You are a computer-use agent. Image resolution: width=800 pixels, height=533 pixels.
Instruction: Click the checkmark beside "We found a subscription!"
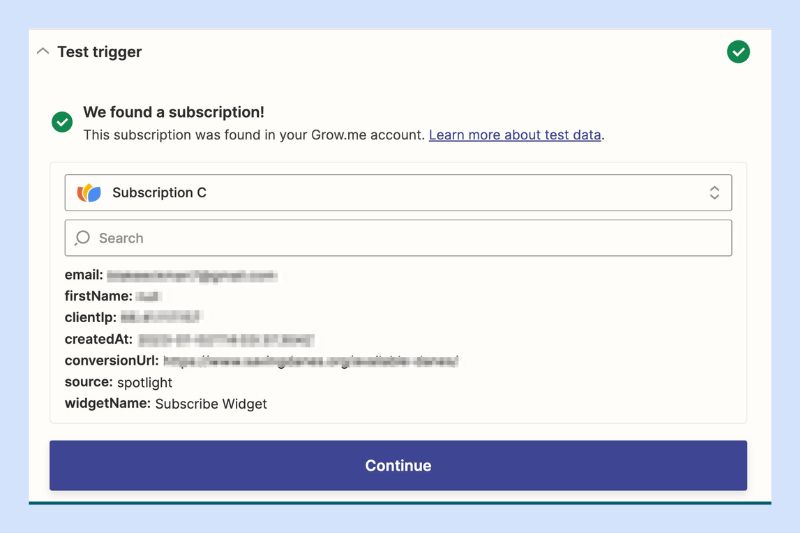click(62, 122)
